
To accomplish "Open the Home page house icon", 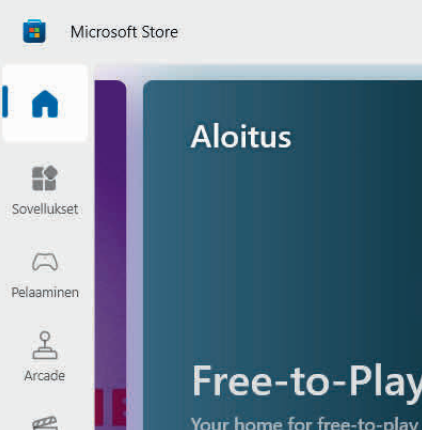I will (45, 104).
